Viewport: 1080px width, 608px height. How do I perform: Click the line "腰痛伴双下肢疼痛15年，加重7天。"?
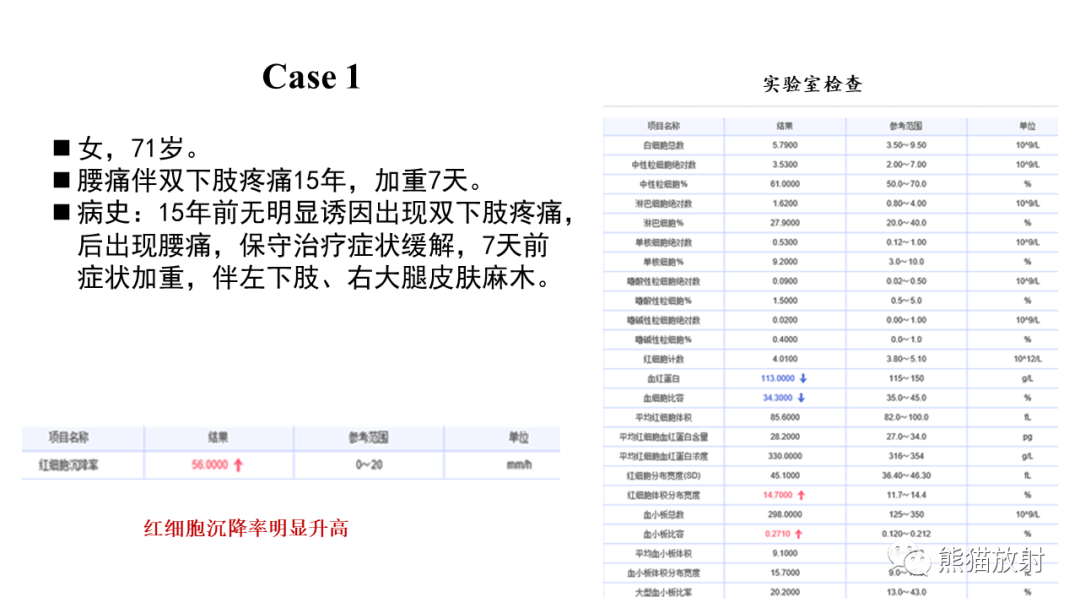click(281, 180)
